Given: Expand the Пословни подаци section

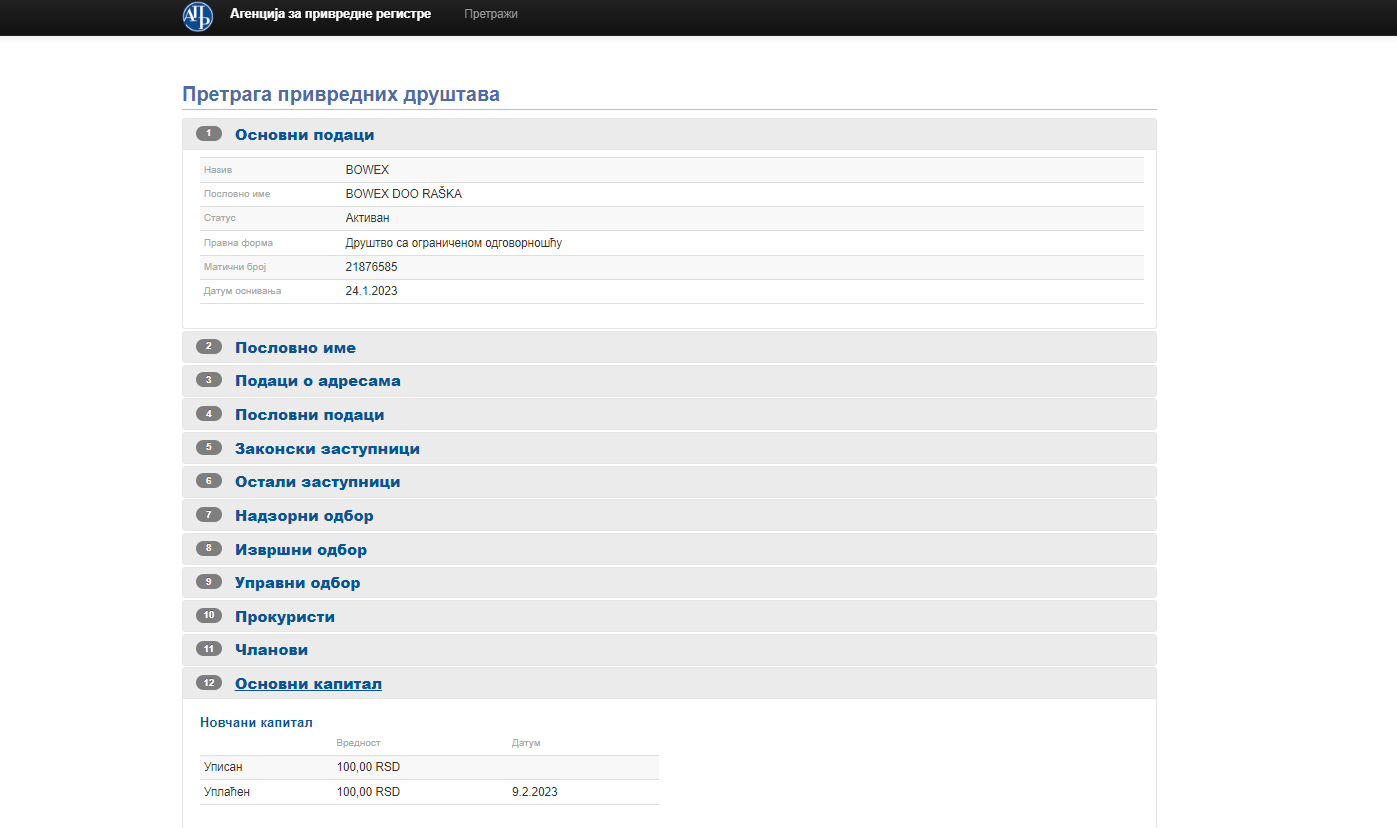Looking at the screenshot, I should point(309,415).
